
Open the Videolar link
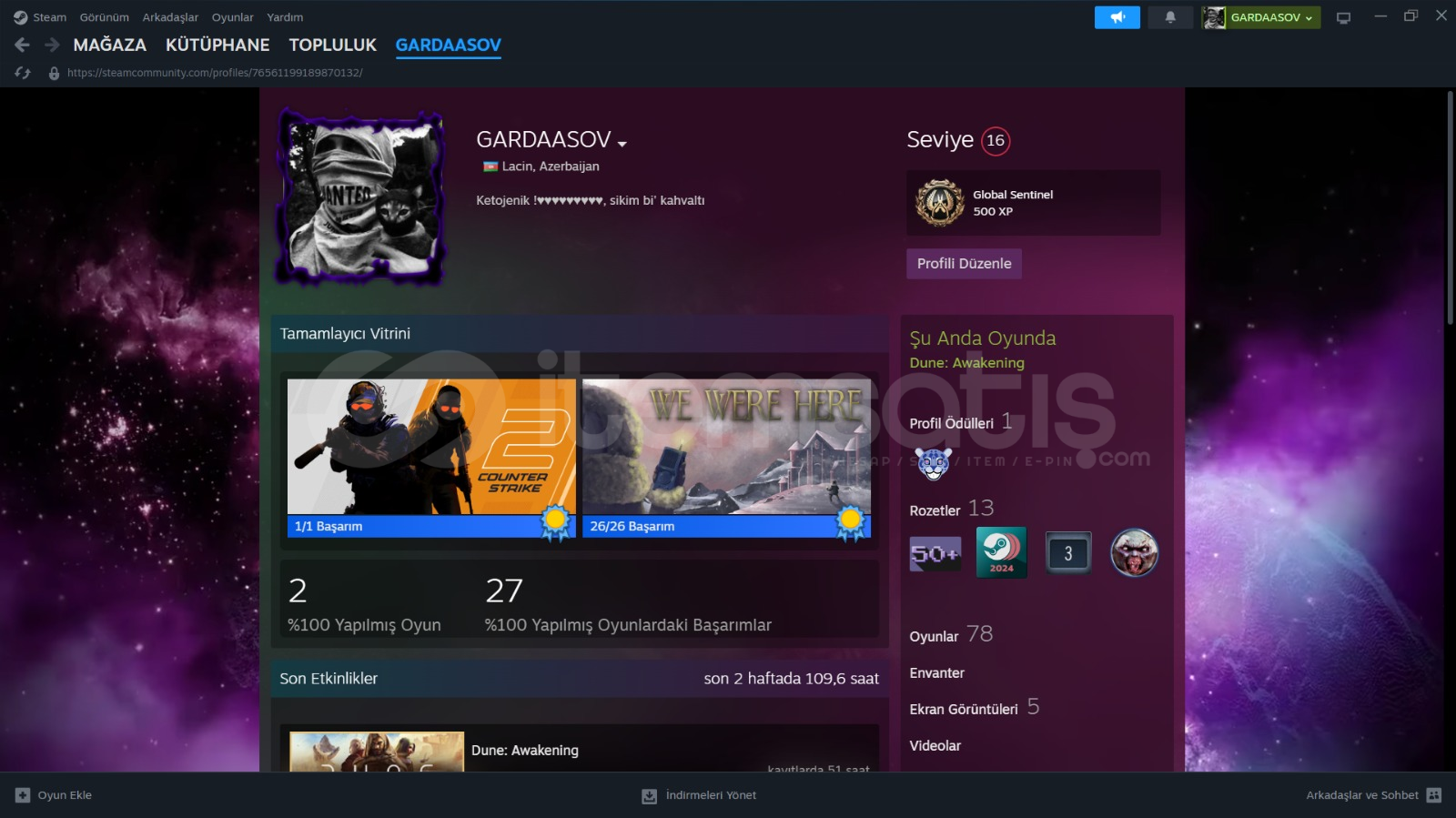[935, 745]
